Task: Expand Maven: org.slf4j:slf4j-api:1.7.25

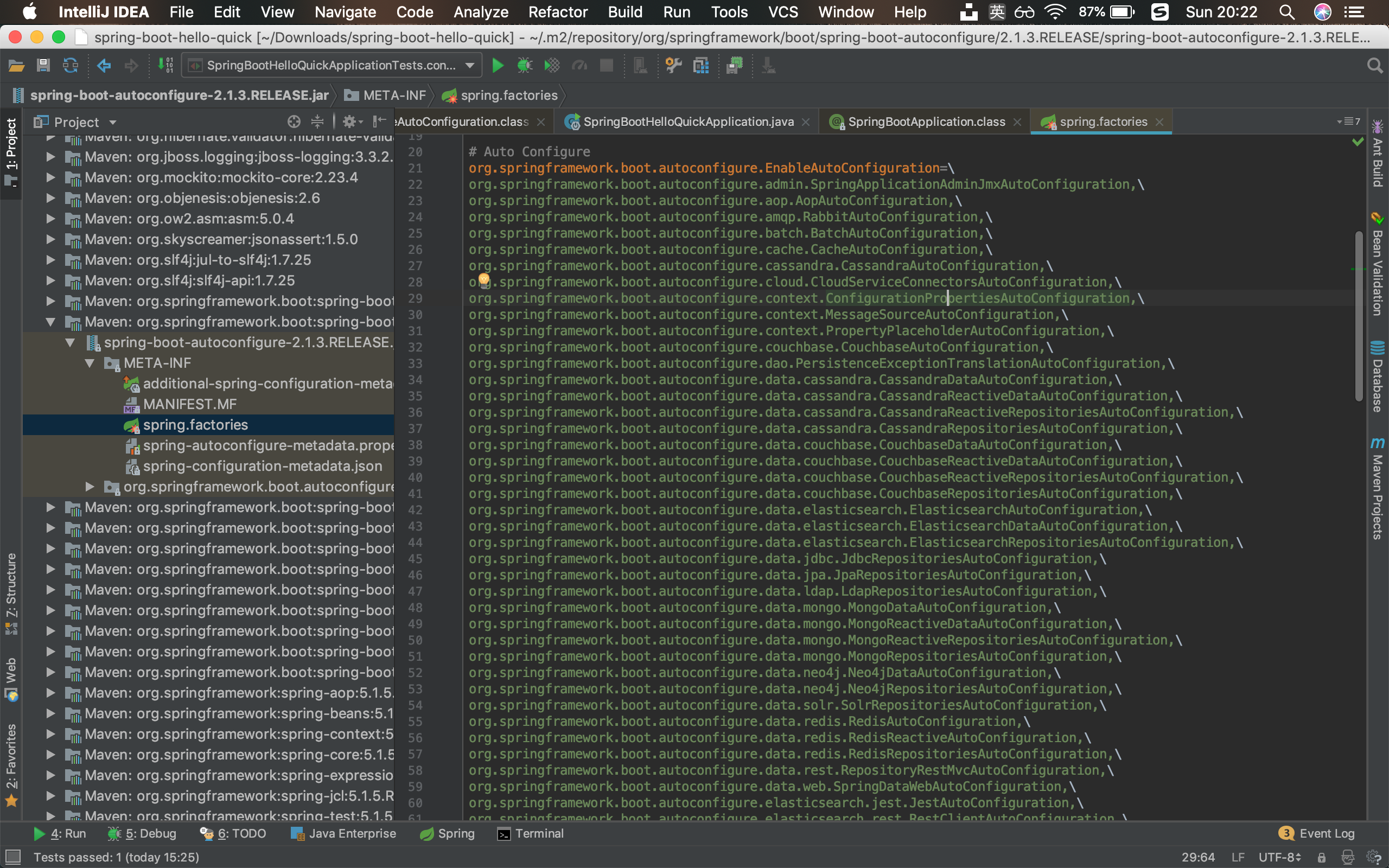Action: (x=50, y=280)
